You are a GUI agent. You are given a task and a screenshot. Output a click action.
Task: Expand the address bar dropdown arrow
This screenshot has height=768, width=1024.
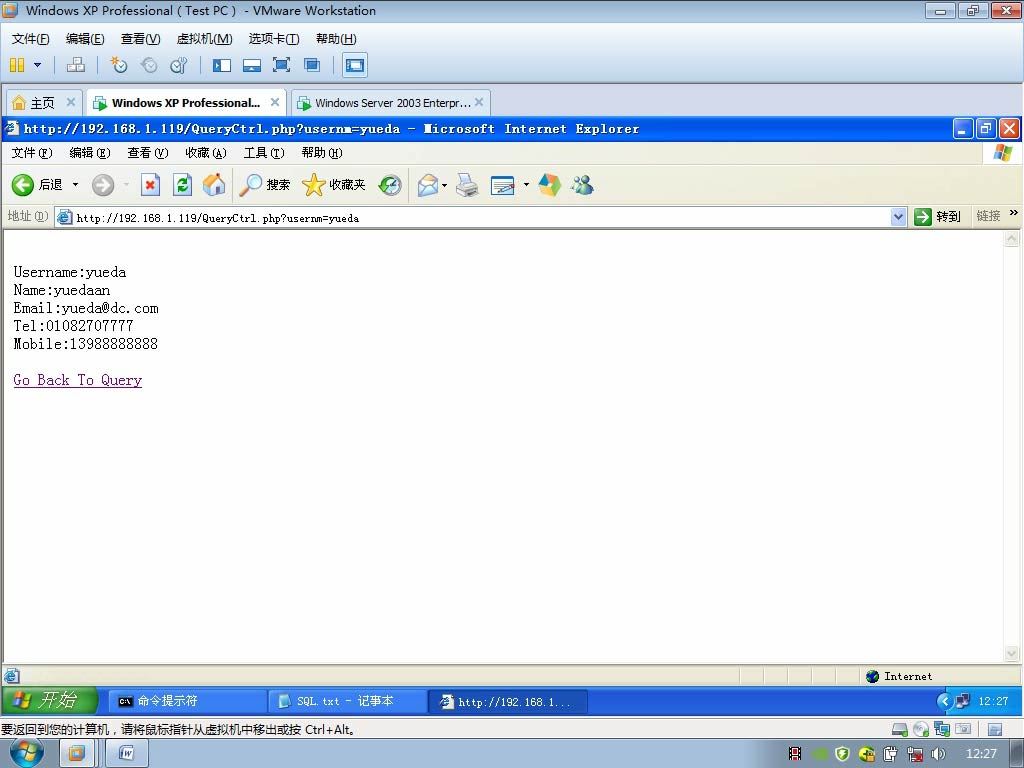[x=899, y=217]
